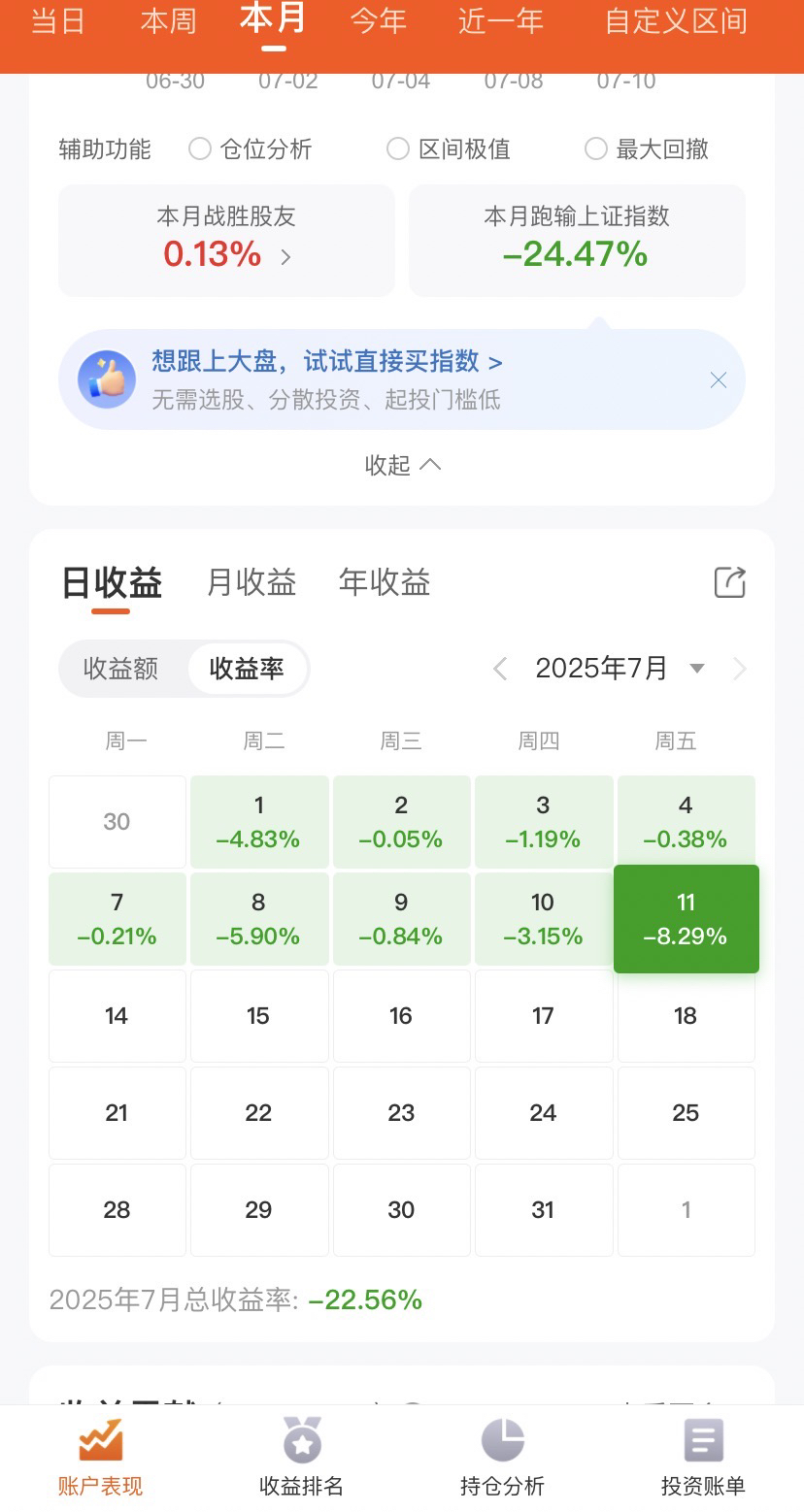This screenshot has width=804, height=1512.
Task: Tap the share icon beside 年收益
Action: 730,582
